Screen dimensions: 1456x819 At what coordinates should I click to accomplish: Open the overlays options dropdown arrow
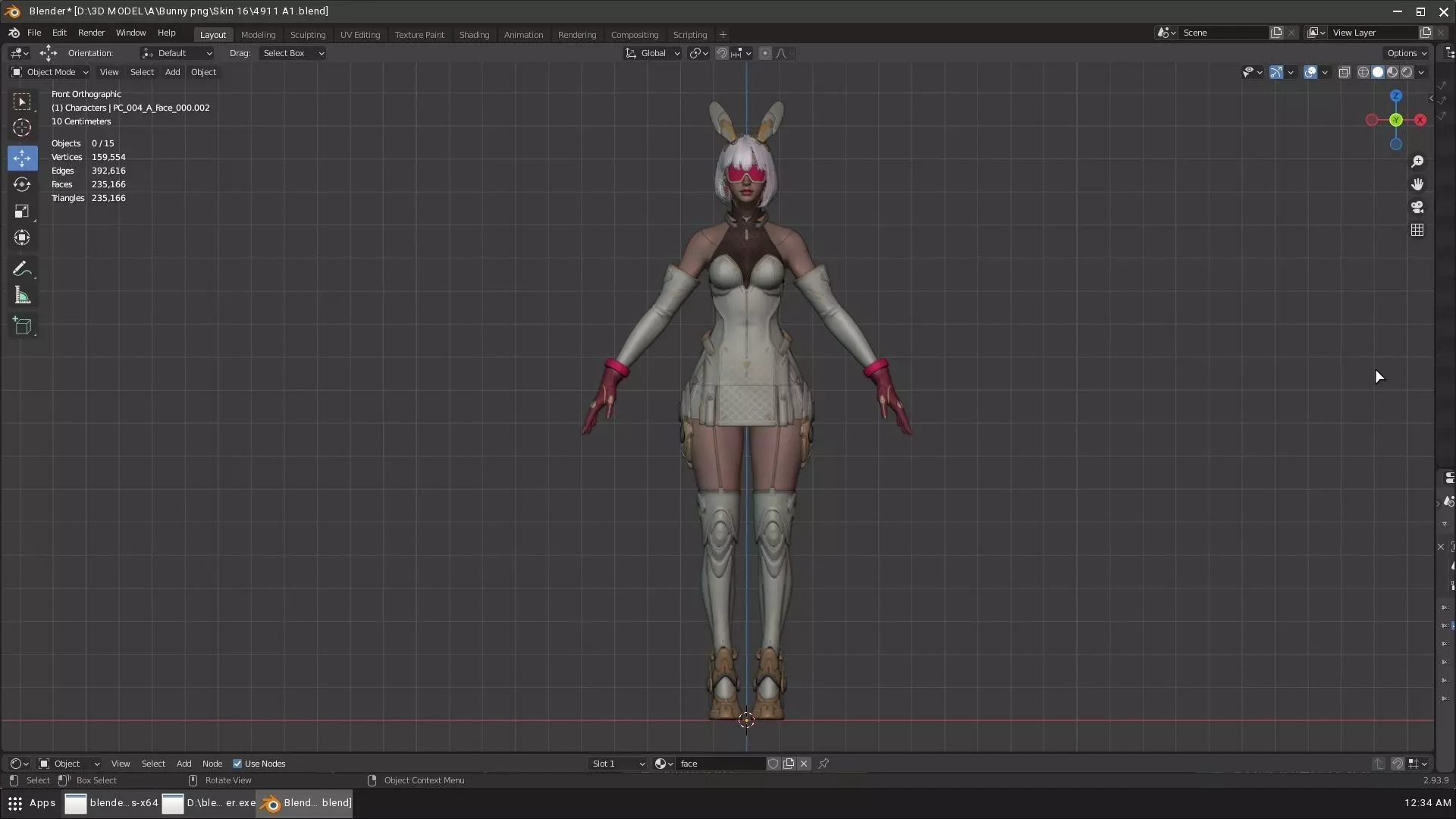[x=1325, y=72]
